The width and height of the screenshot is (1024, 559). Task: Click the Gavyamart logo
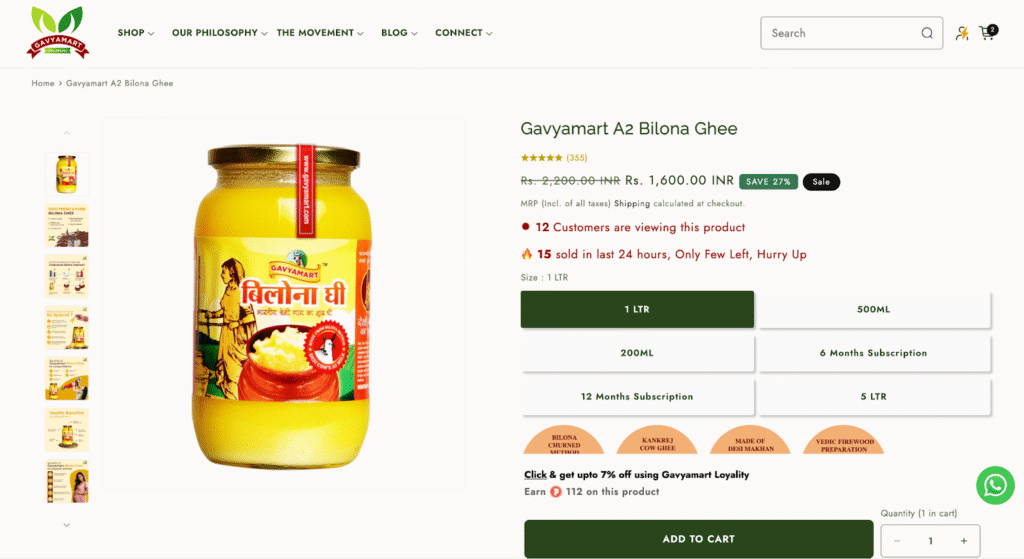point(58,33)
